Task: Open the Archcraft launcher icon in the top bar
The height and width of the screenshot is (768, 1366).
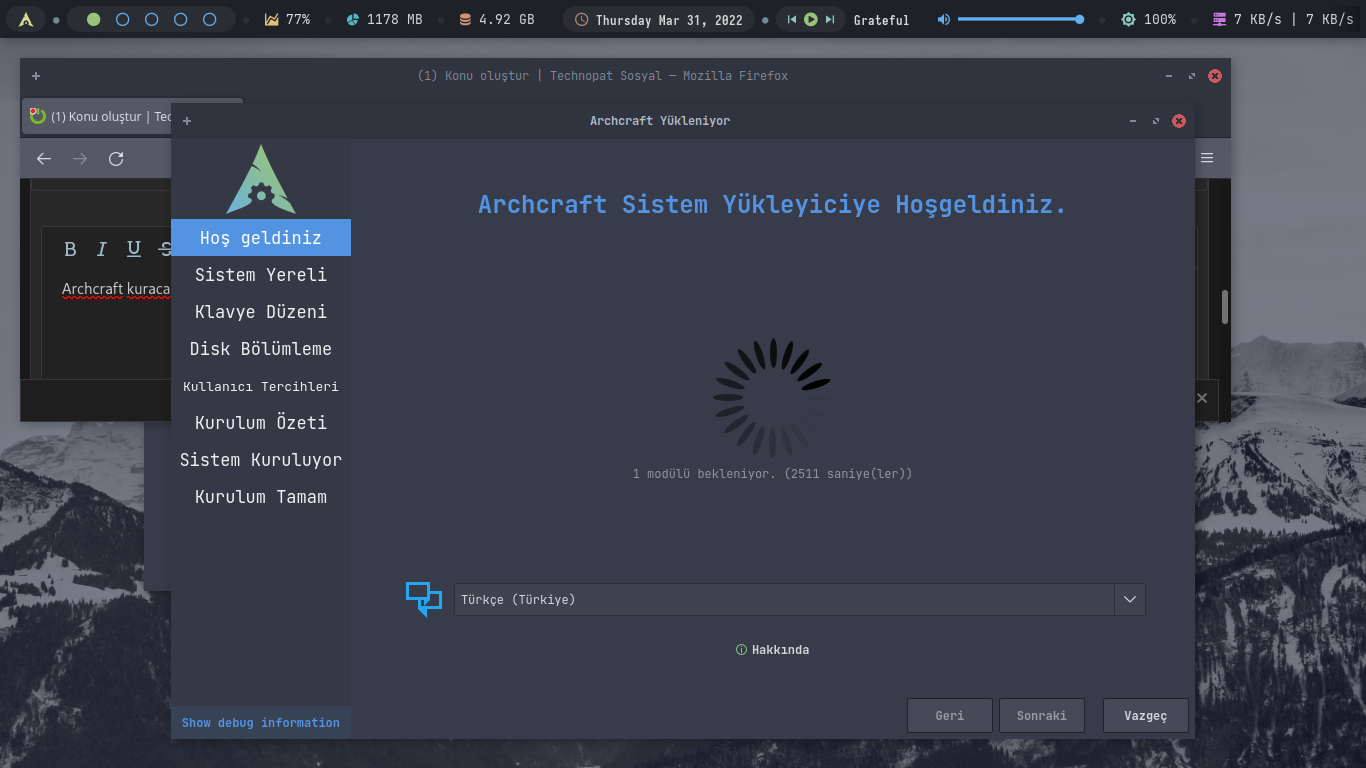Action: click(26, 19)
